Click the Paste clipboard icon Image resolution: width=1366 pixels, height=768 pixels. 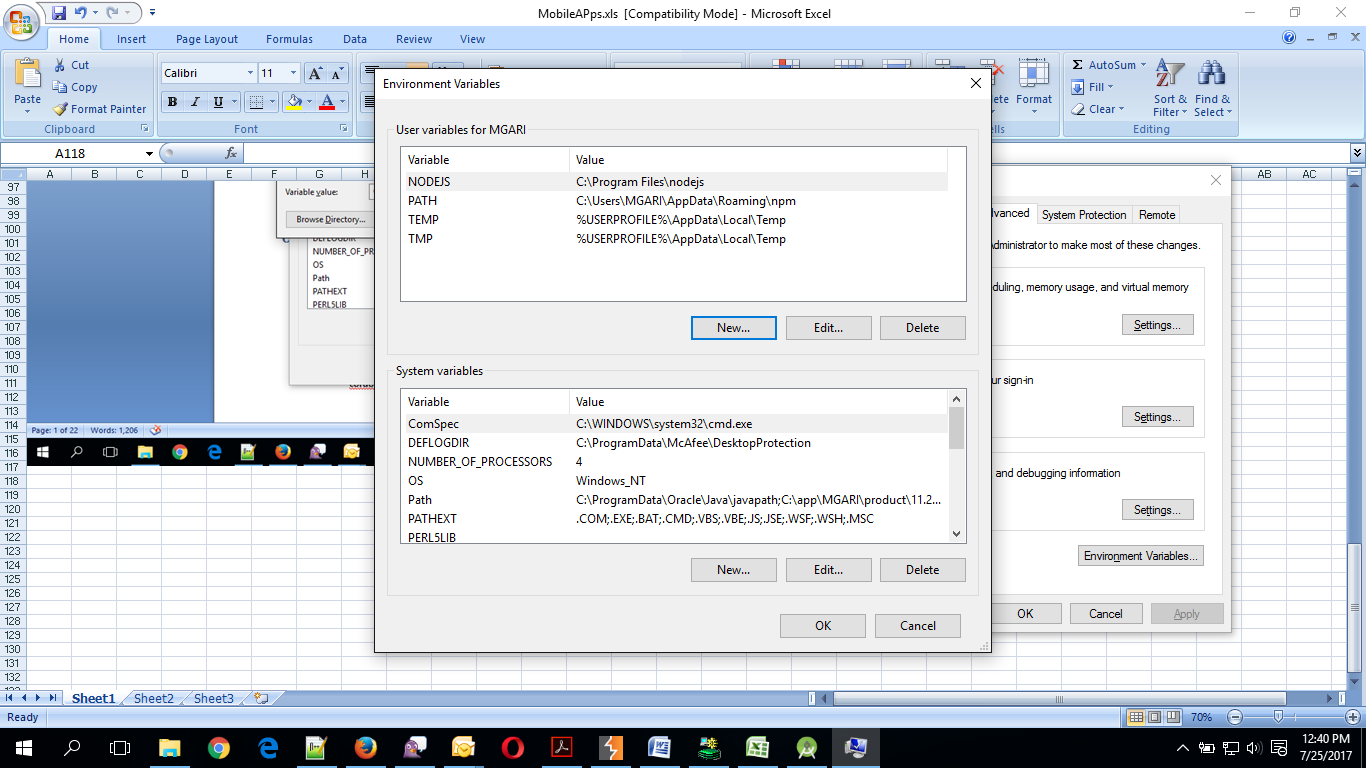pos(28,72)
